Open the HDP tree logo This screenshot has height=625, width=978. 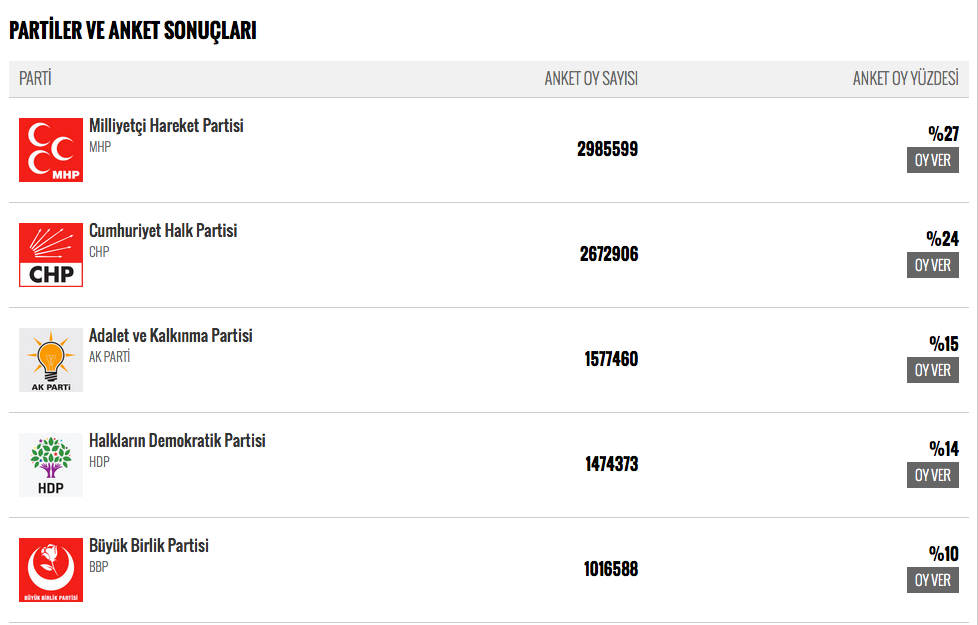tap(51, 465)
